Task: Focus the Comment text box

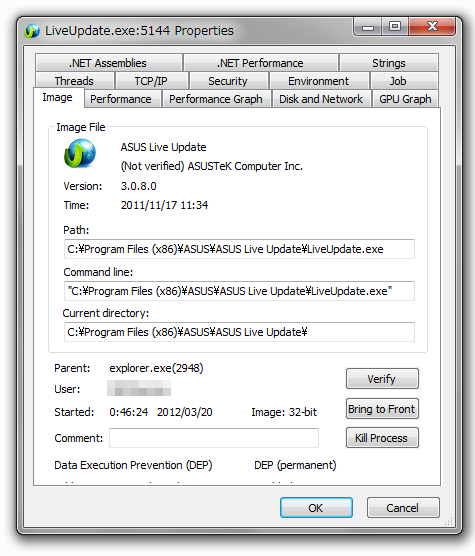Action: click(x=214, y=438)
